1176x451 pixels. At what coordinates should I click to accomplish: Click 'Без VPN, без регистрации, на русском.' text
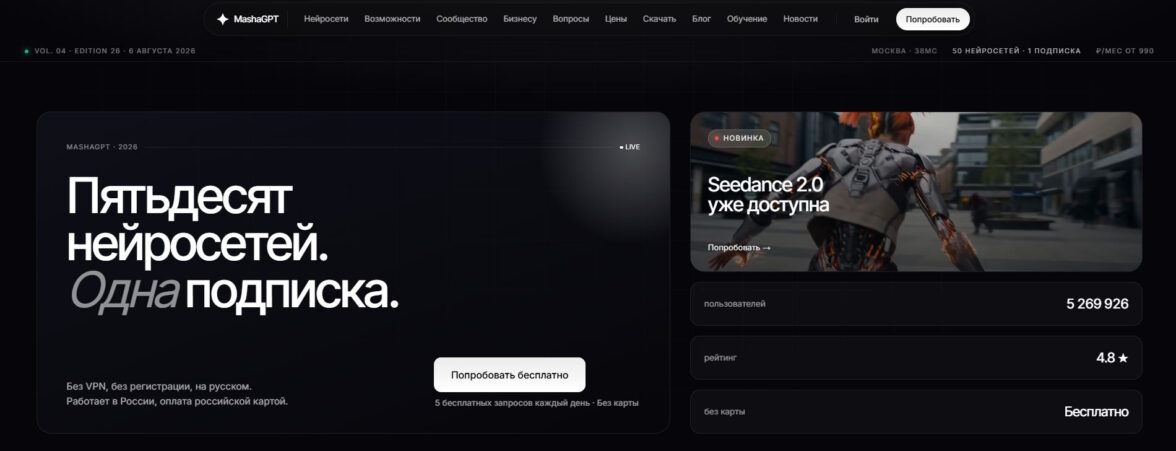click(x=159, y=386)
